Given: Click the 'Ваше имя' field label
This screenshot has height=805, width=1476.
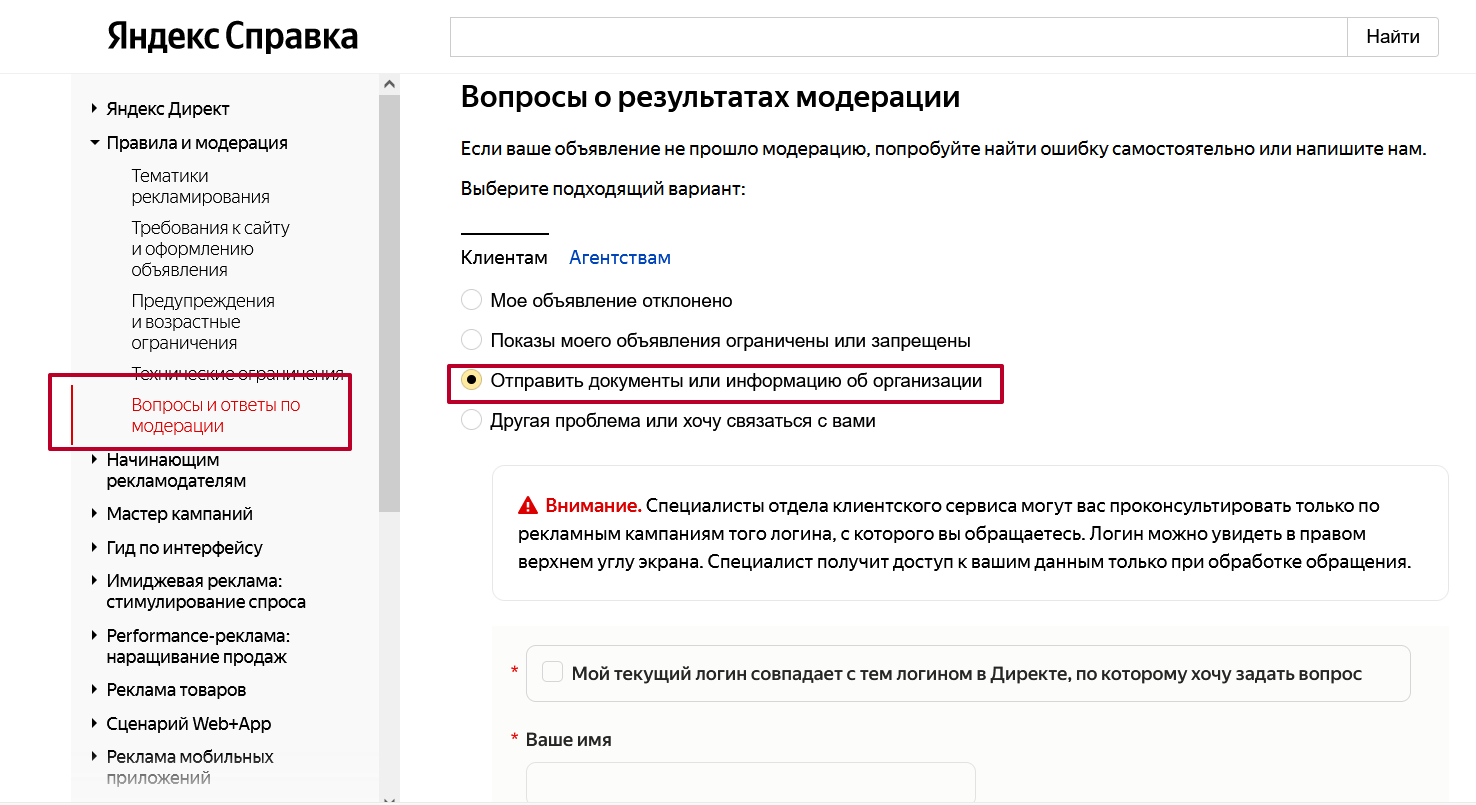Looking at the screenshot, I should point(568,740).
